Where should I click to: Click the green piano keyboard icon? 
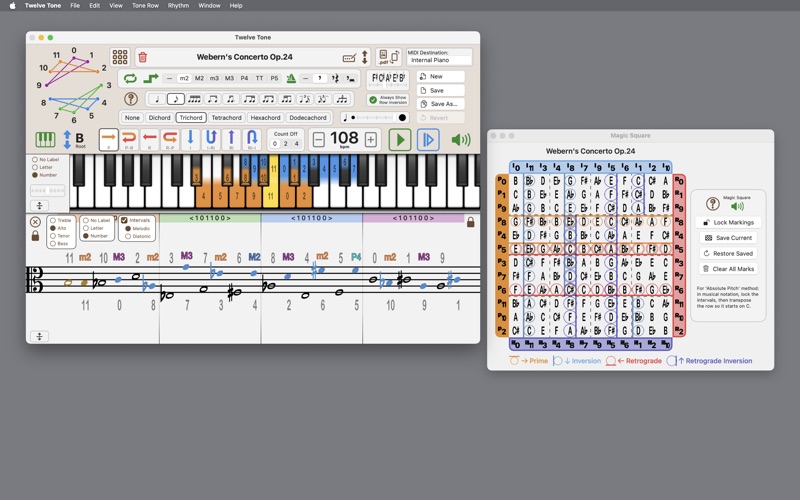coord(45,139)
